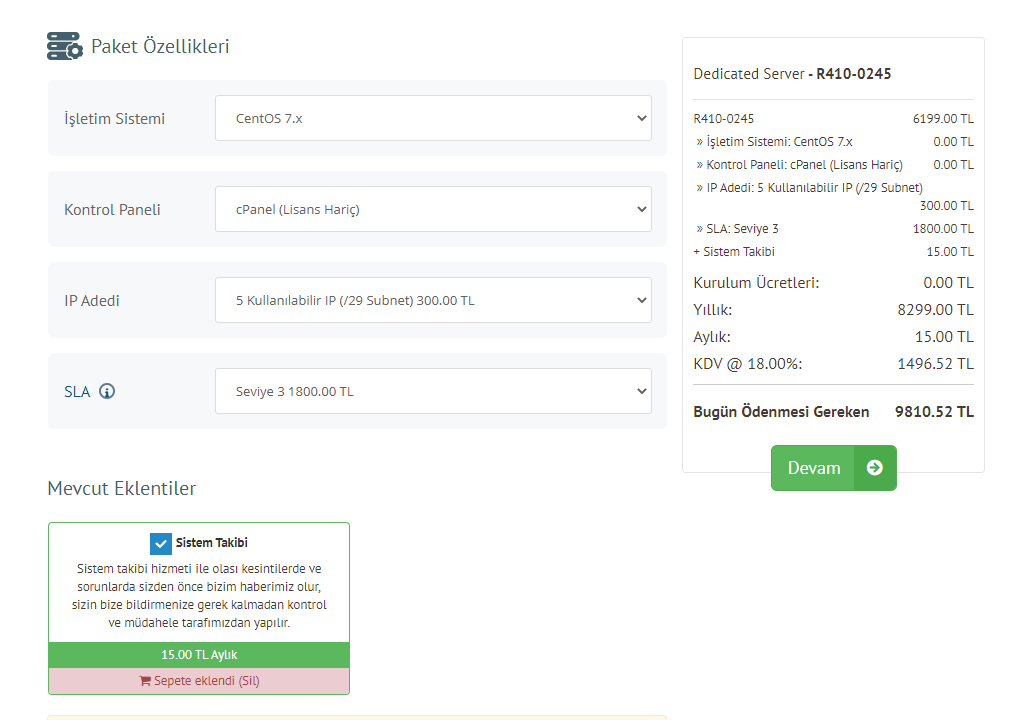Select the Mevcut Eklentiler heading
This screenshot has width=1014, height=720.
click(x=122, y=488)
